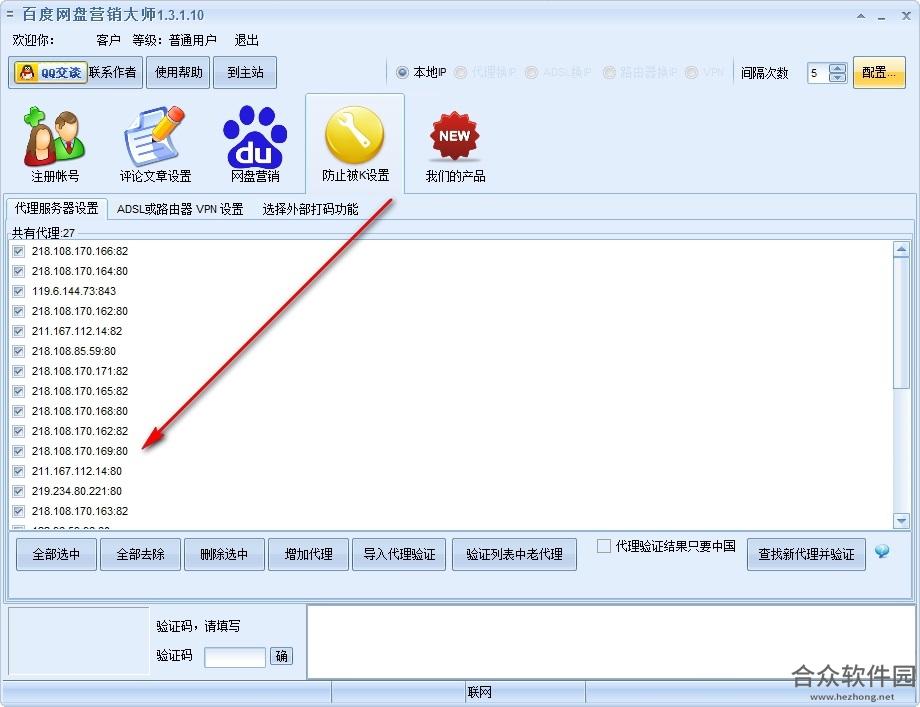Switch to 代理服务器设置 tab

pos(56,208)
